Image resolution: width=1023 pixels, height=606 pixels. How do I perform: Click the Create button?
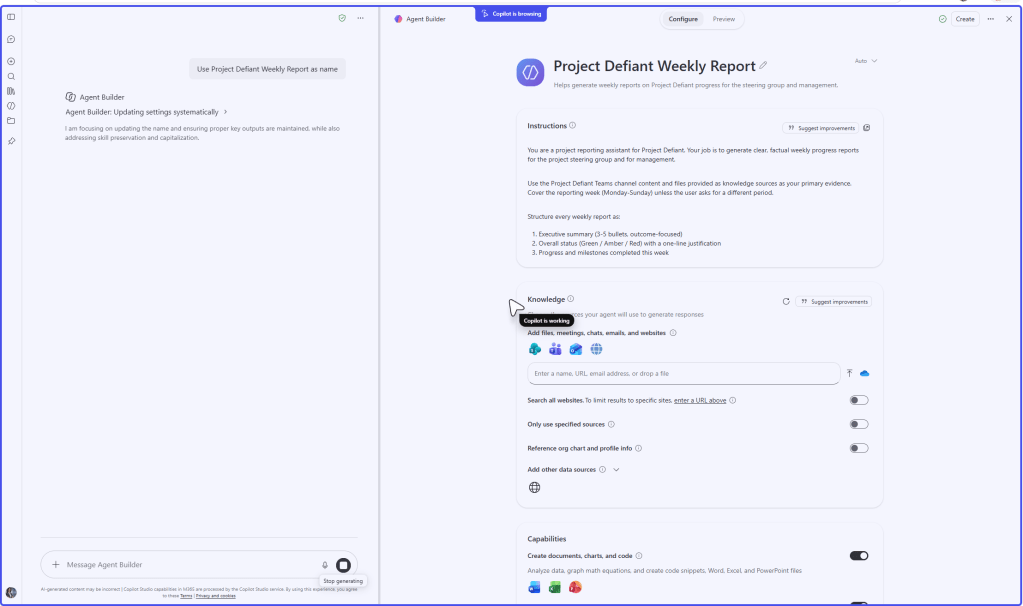pyautogui.click(x=965, y=19)
